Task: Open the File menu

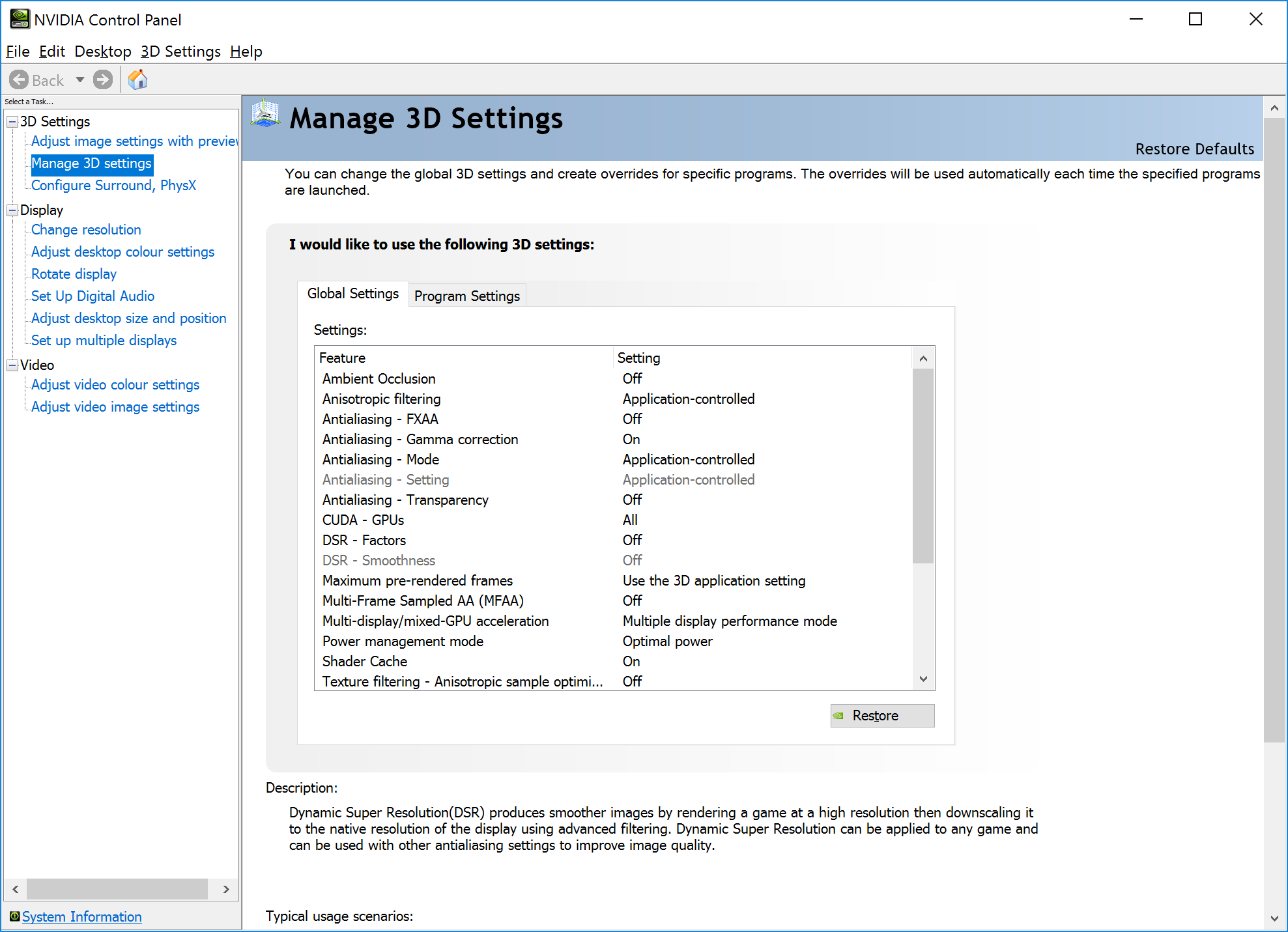Action: [x=18, y=51]
